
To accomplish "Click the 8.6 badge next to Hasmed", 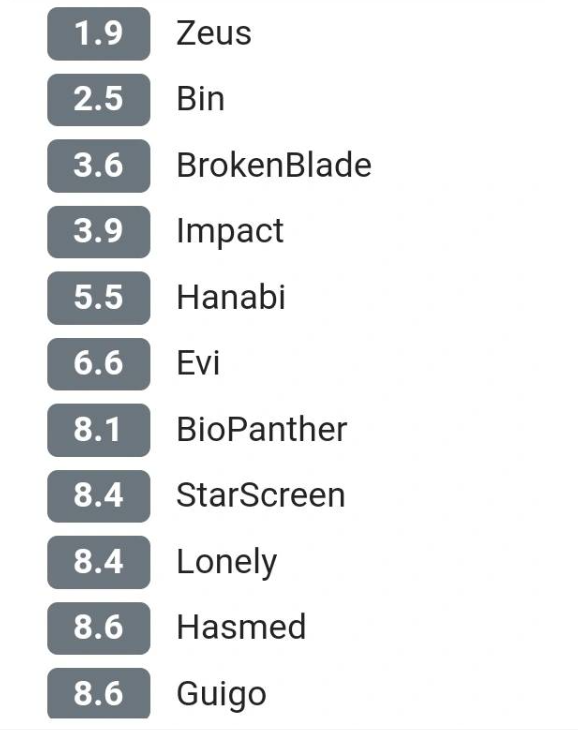I will tap(99, 628).
